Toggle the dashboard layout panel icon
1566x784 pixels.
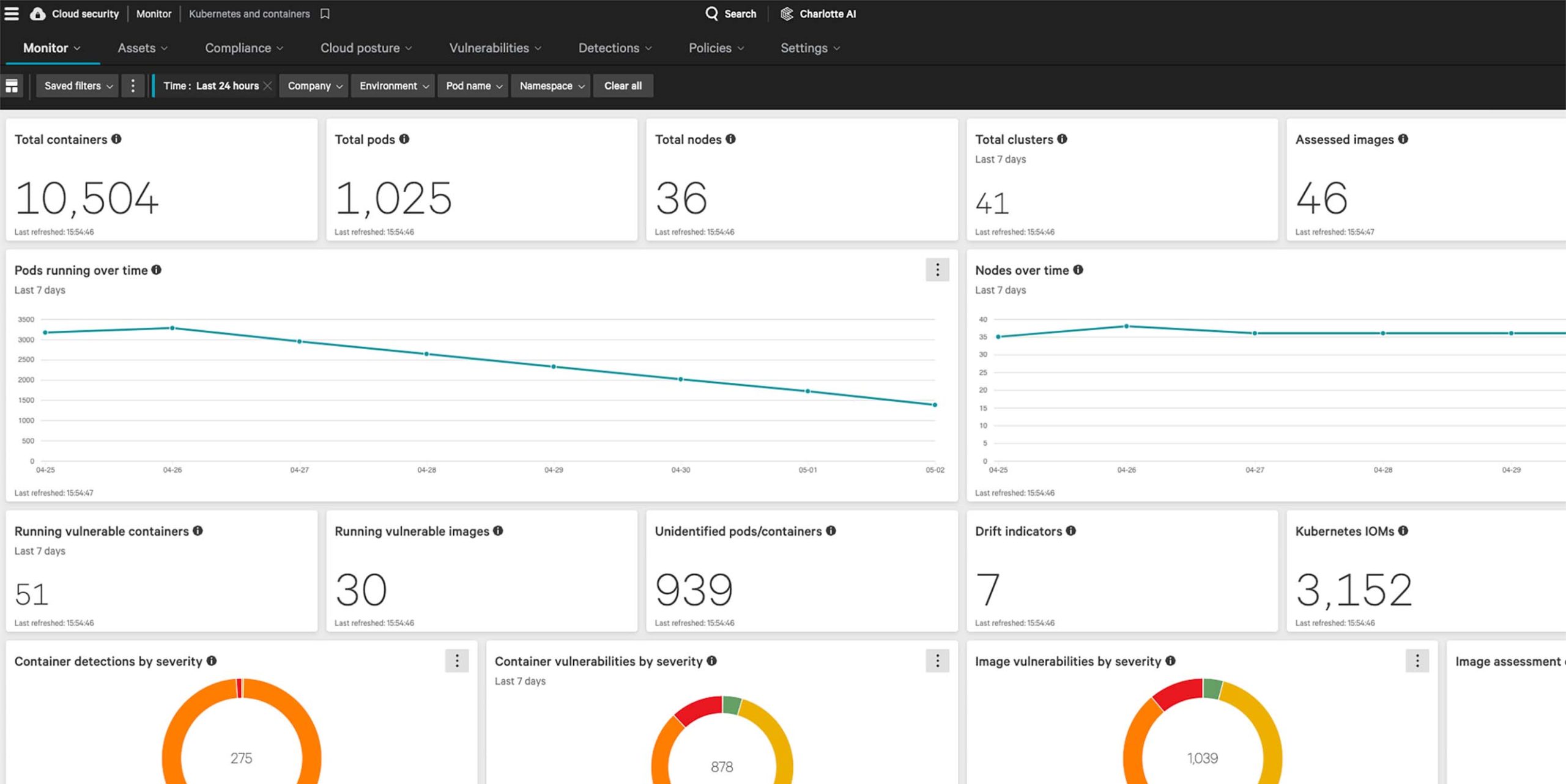[x=12, y=86]
